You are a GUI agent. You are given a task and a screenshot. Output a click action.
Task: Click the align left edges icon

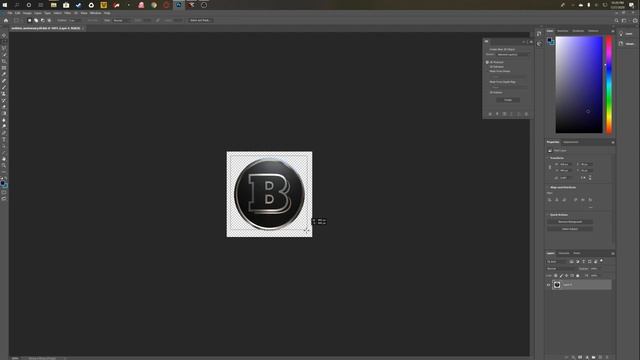[549, 200]
